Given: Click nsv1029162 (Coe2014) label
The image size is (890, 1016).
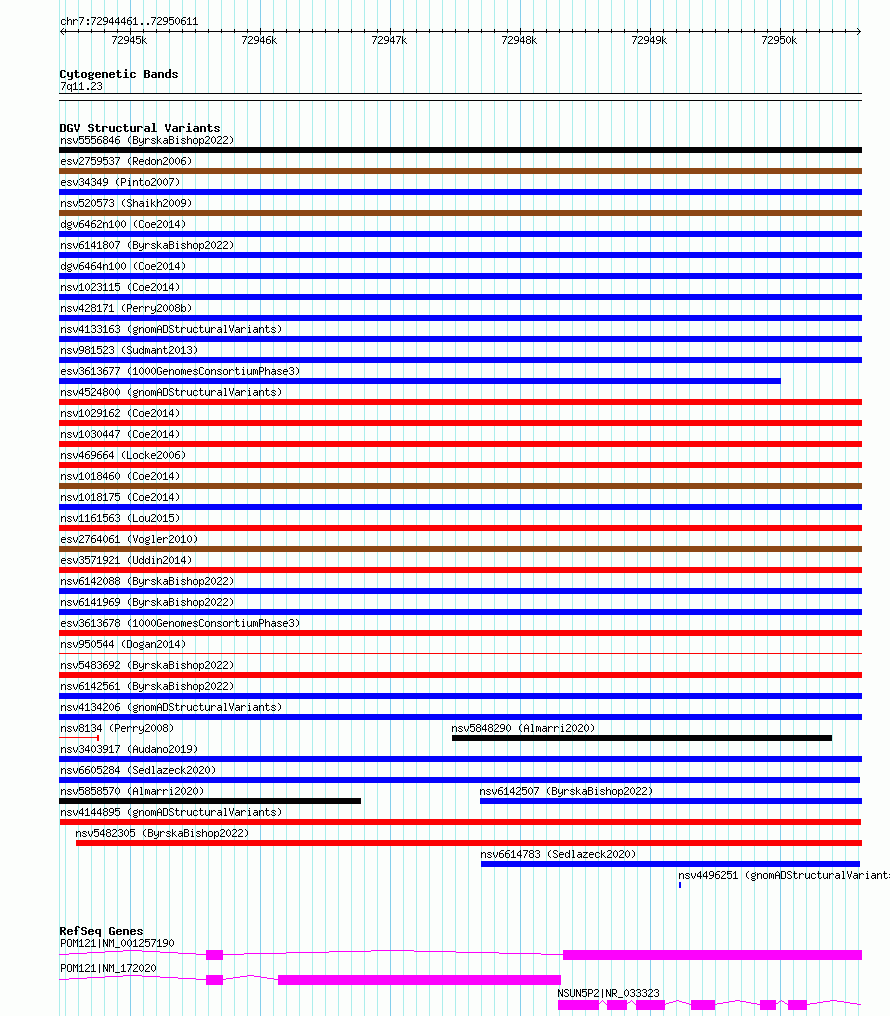Looking at the screenshot, I should pos(120,413).
